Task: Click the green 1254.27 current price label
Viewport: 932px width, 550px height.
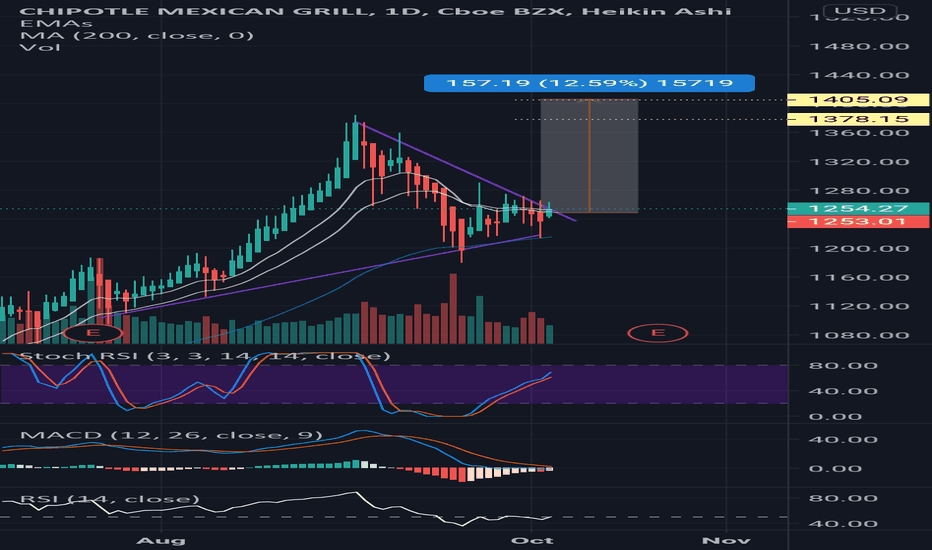Action: click(858, 209)
